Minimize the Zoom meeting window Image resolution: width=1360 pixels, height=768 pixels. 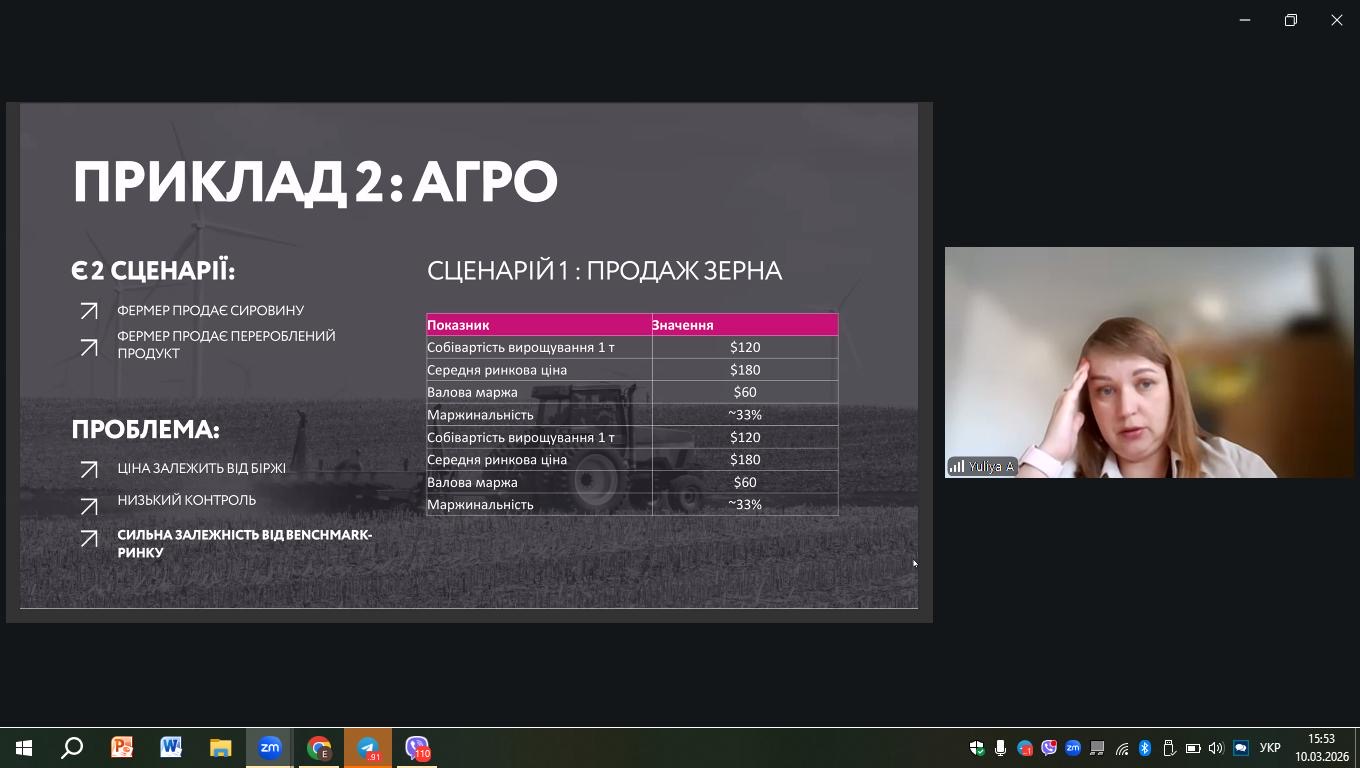1245,20
